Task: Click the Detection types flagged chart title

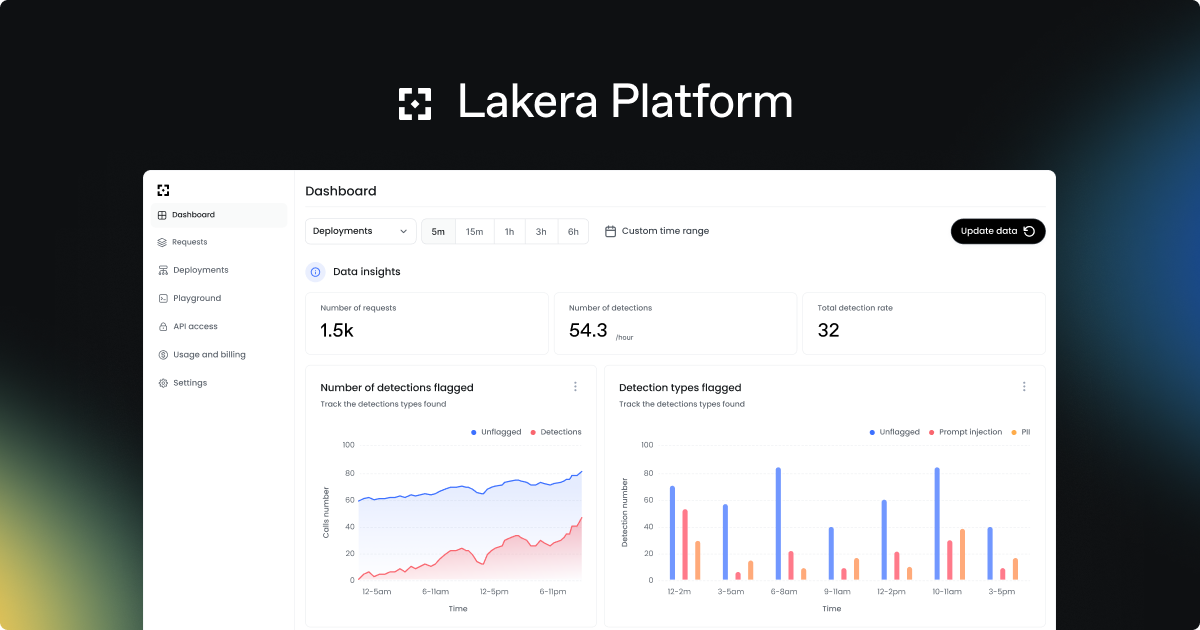Action: 680,387
